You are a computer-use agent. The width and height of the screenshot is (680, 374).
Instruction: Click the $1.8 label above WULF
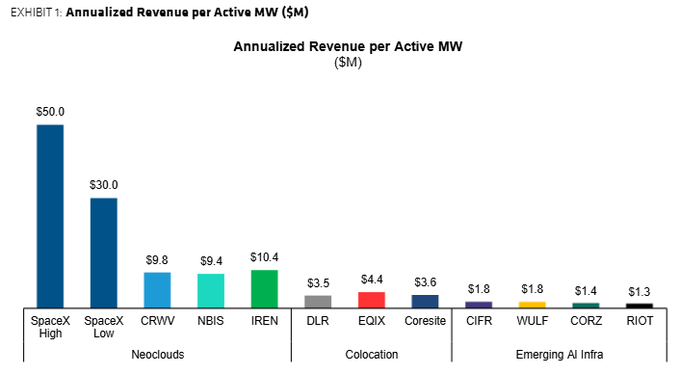point(532,289)
